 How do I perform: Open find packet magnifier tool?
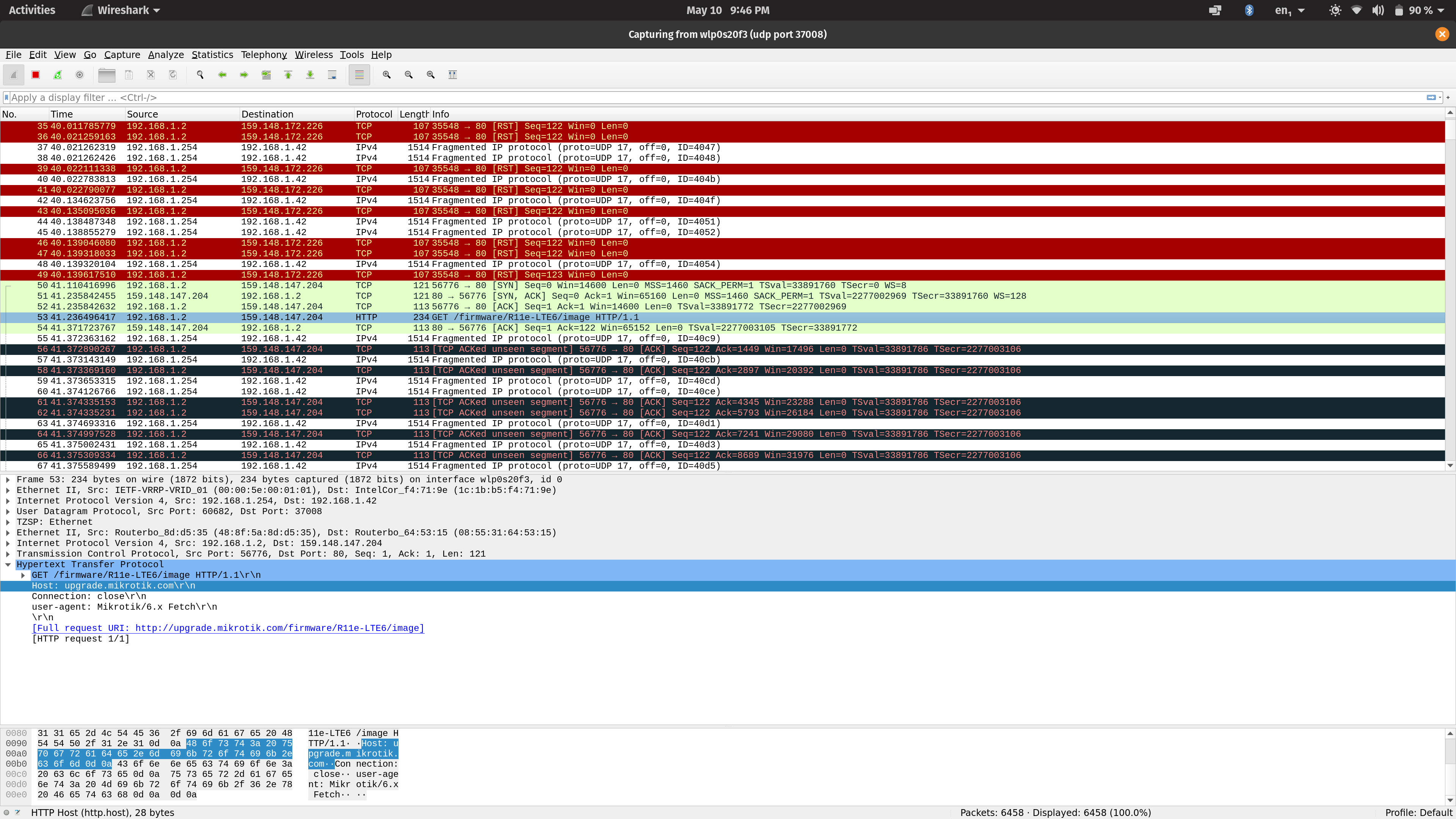[200, 75]
